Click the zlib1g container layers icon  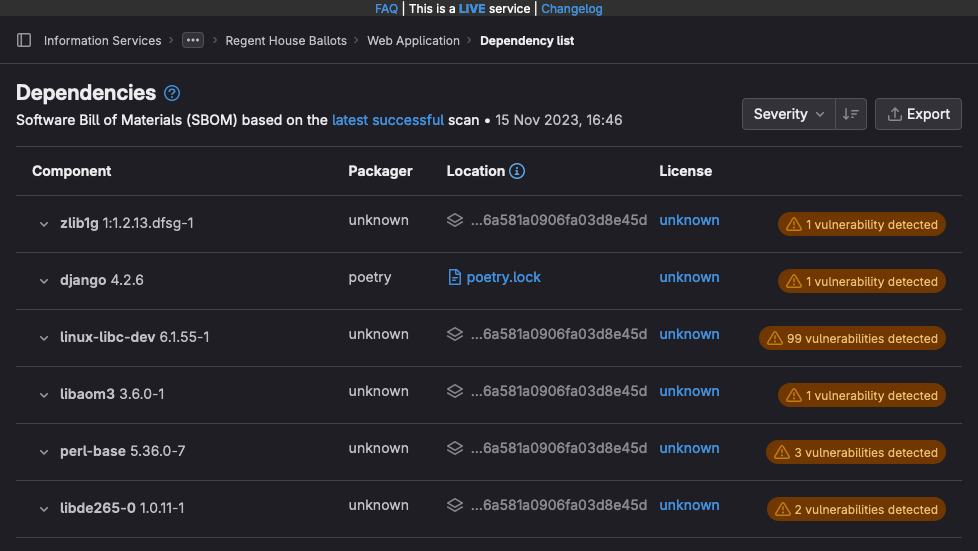tap(455, 220)
